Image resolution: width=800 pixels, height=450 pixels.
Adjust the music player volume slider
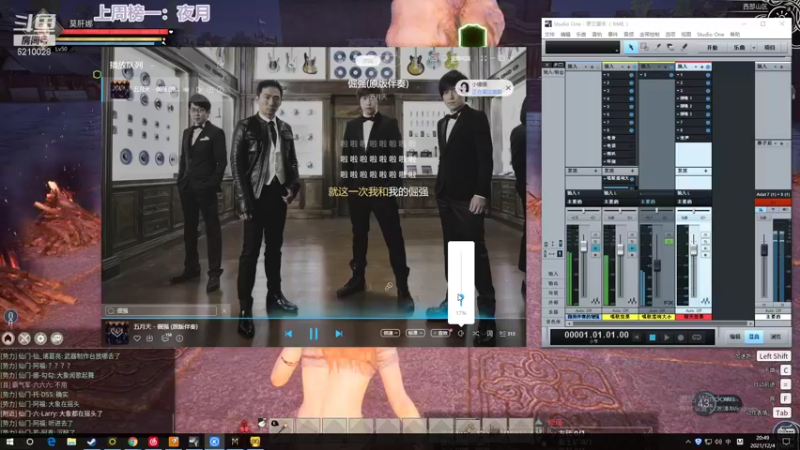[461, 298]
